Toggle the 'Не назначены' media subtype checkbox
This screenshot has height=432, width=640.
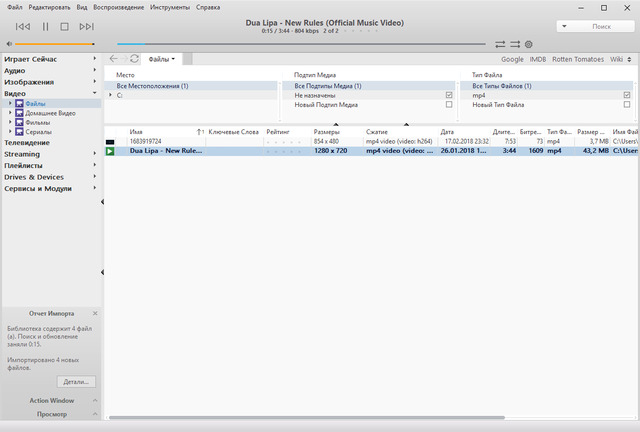pyautogui.click(x=449, y=95)
